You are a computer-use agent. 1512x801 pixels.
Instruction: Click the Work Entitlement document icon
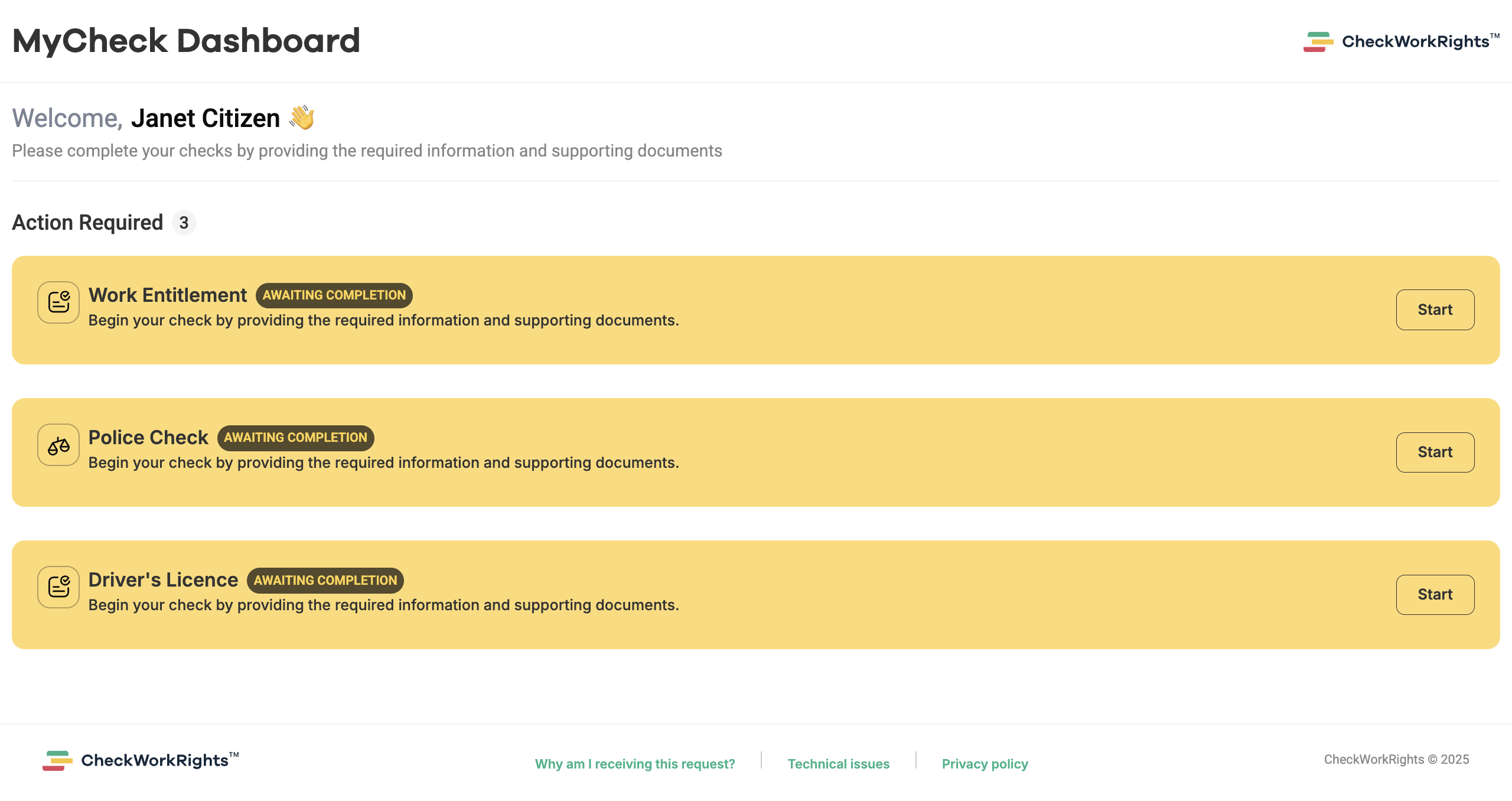(x=58, y=302)
